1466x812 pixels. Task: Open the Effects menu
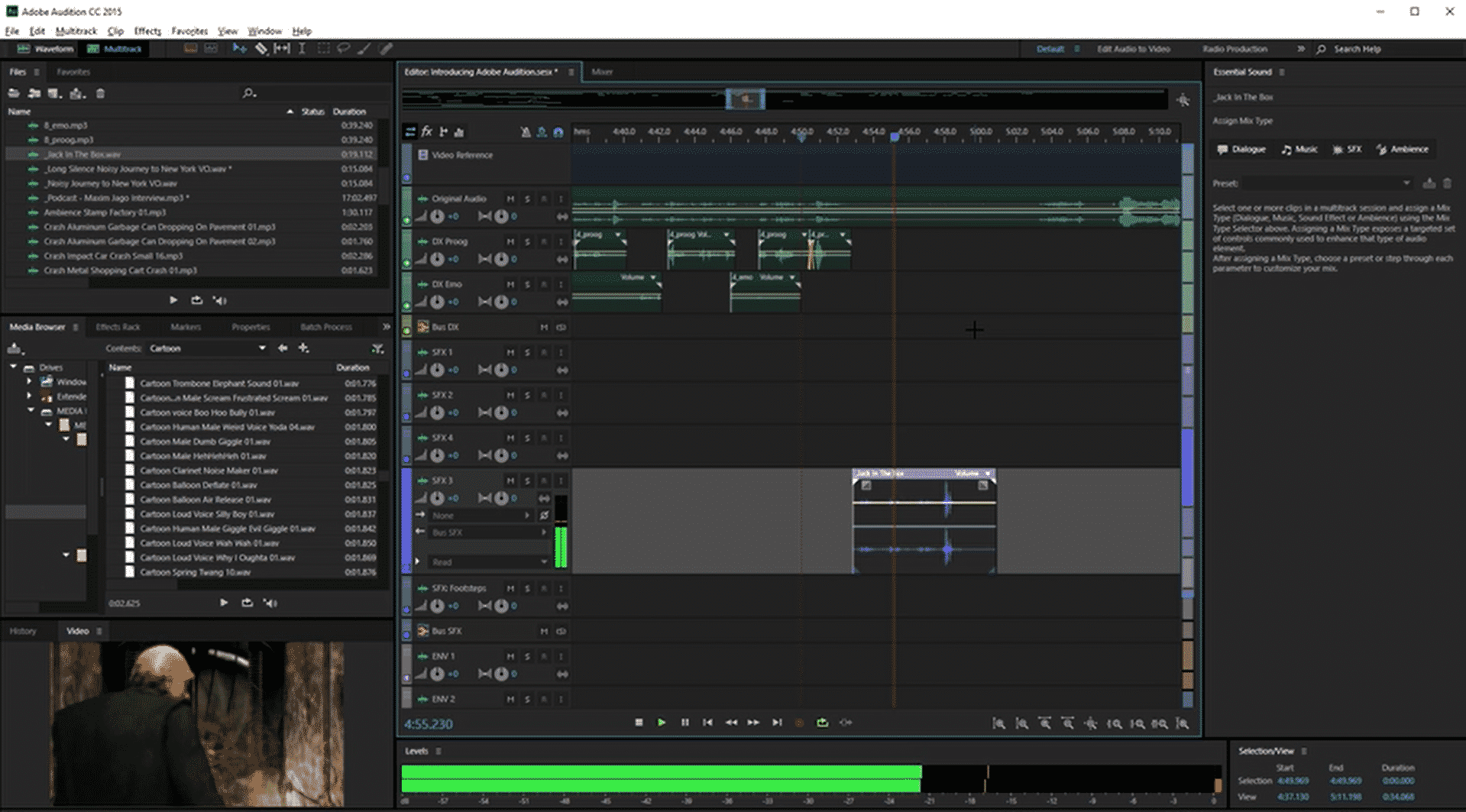[147, 31]
